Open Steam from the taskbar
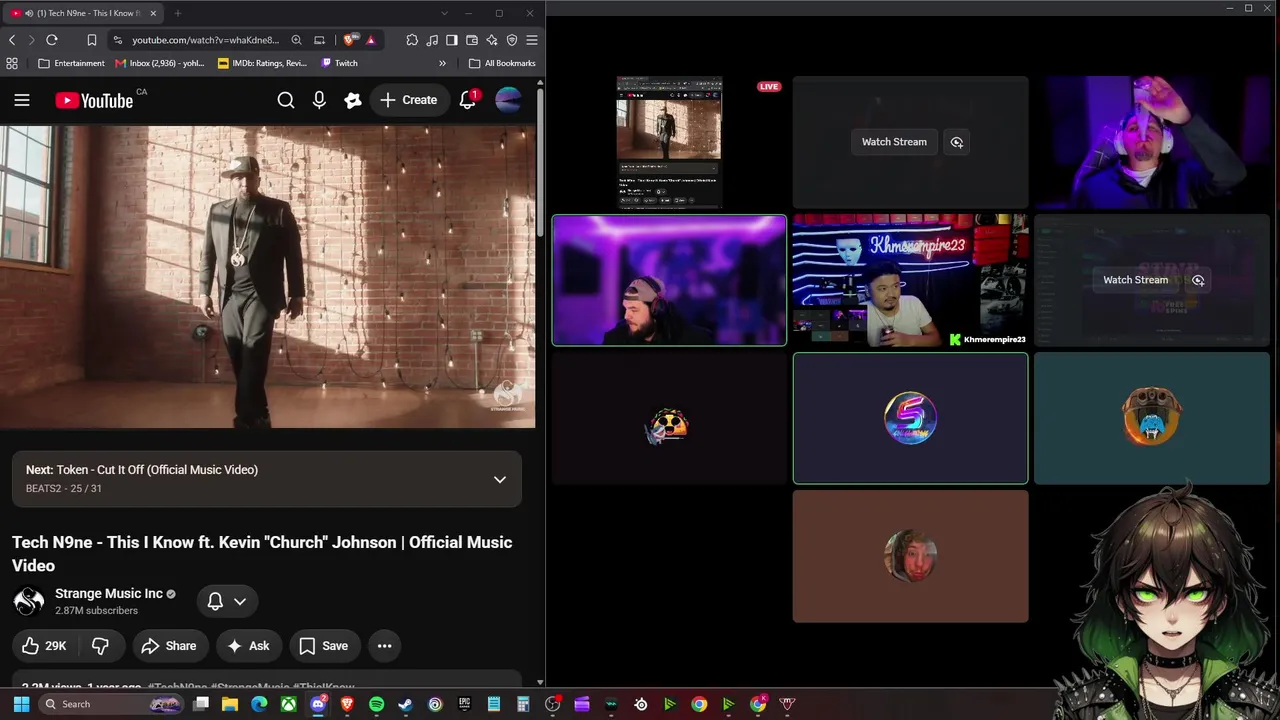The height and width of the screenshot is (720, 1280). pyautogui.click(x=405, y=704)
